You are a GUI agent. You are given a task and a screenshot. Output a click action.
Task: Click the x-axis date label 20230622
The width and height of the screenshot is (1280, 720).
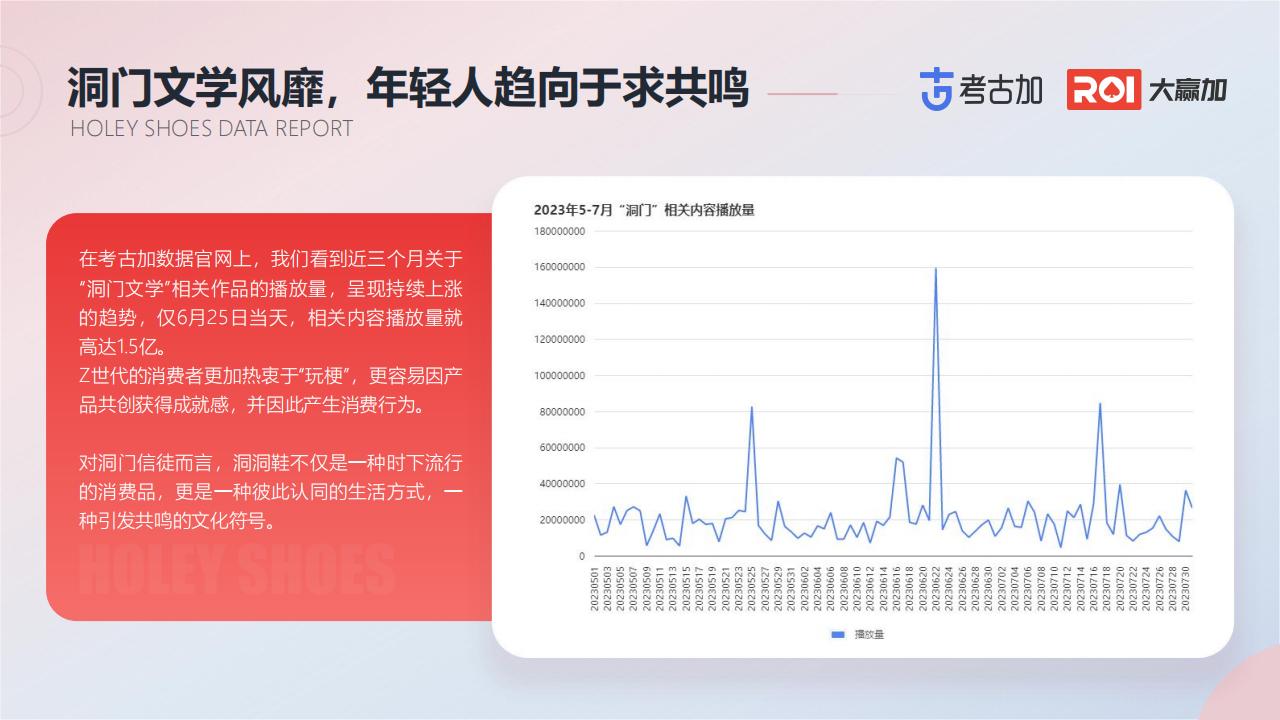(x=936, y=588)
